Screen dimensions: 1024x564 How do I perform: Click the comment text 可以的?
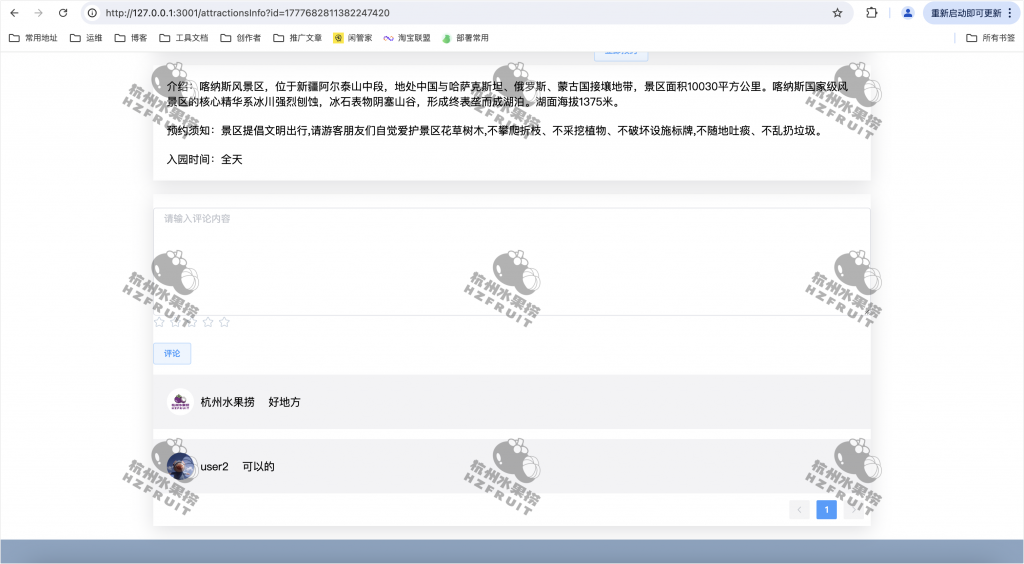[258, 467]
